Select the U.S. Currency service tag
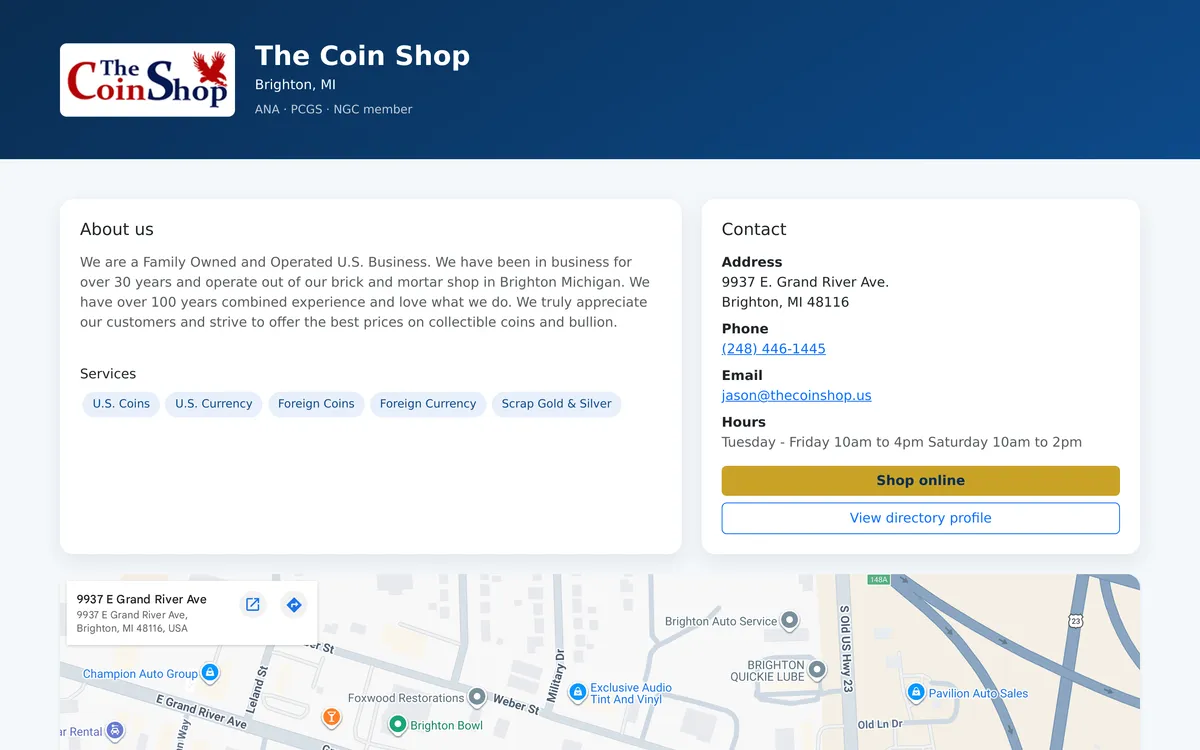Image resolution: width=1200 pixels, height=750 pixels. (214, 404)
